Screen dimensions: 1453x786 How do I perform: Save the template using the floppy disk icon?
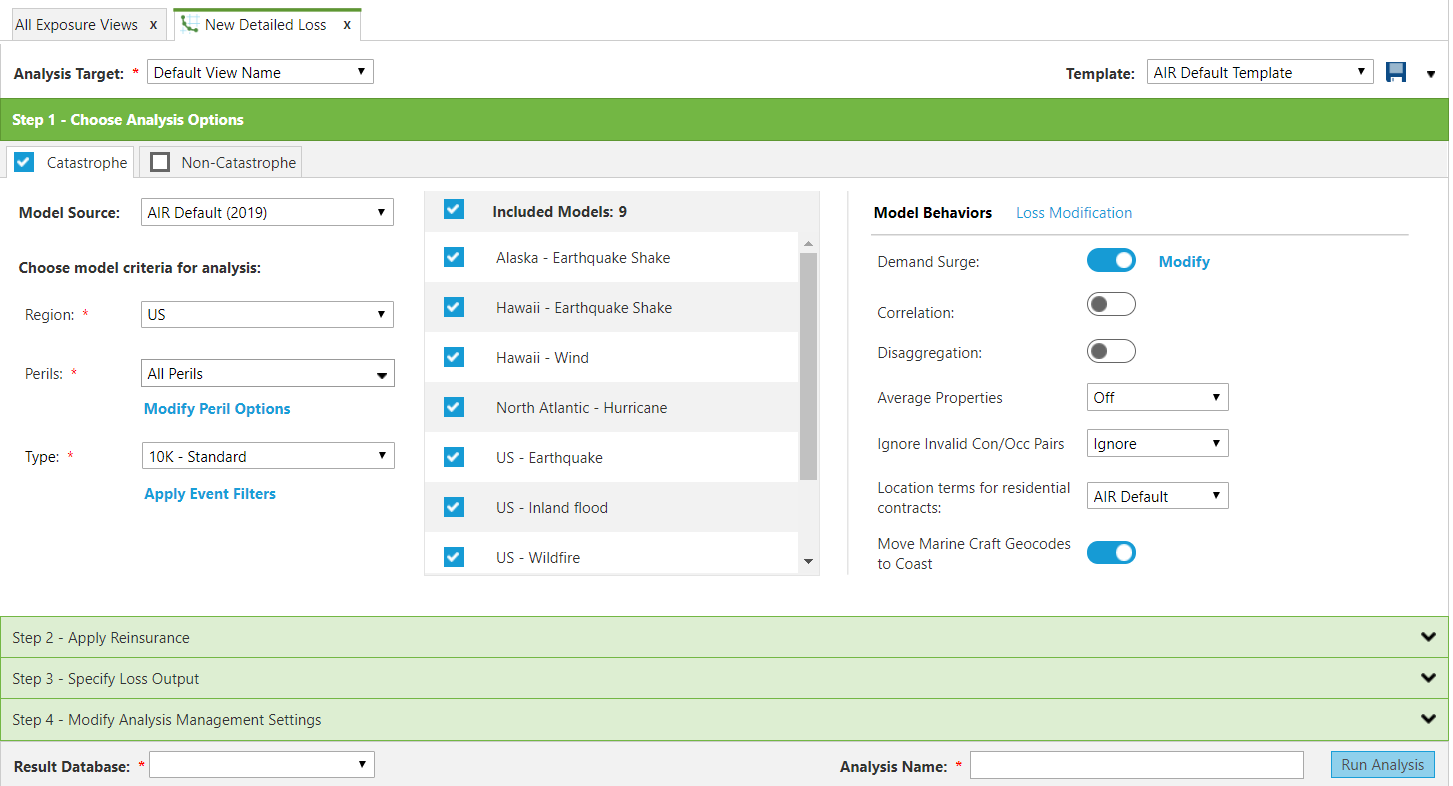click(x=1396, y=72)
